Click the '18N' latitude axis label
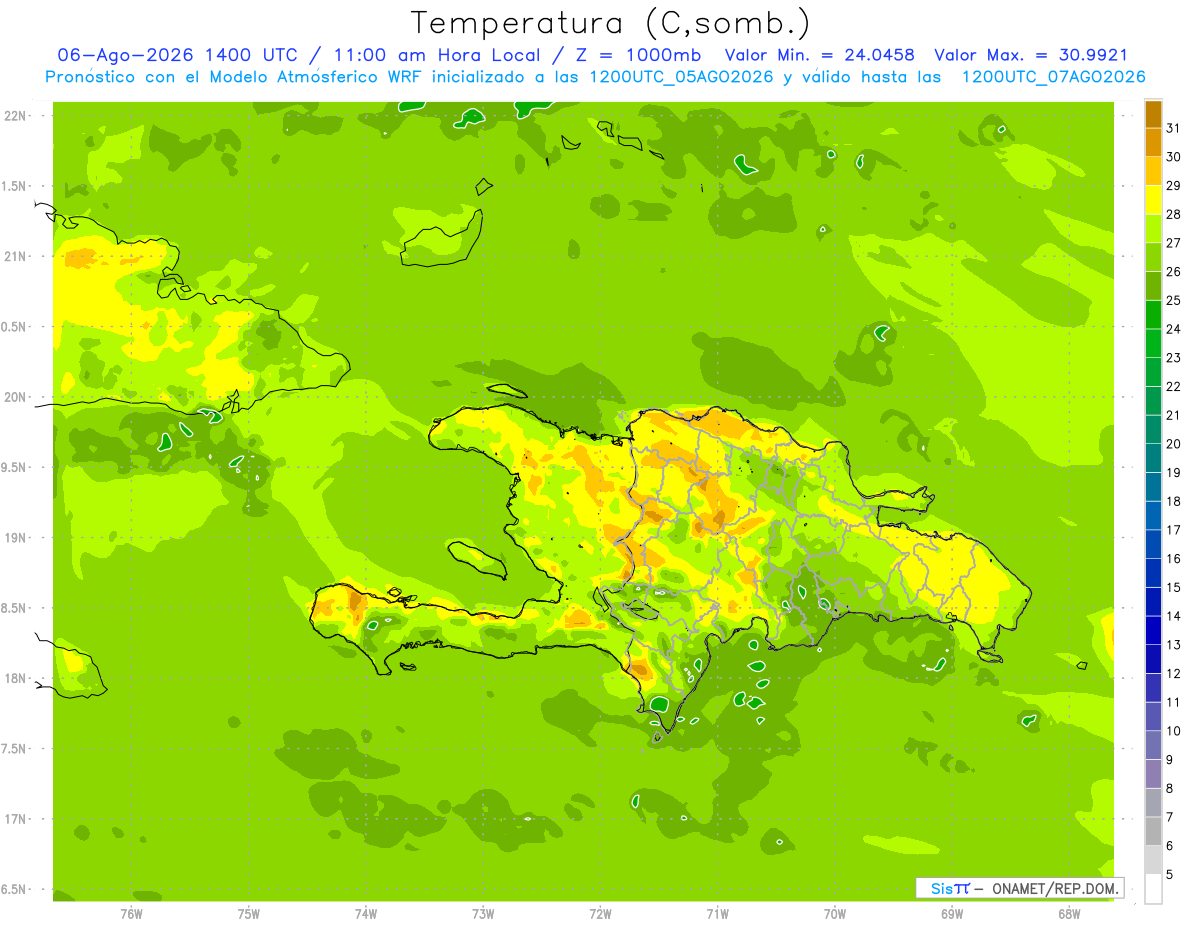Image resolution: width=1200 pixels, height=927 pixels. tap(14, 678)
